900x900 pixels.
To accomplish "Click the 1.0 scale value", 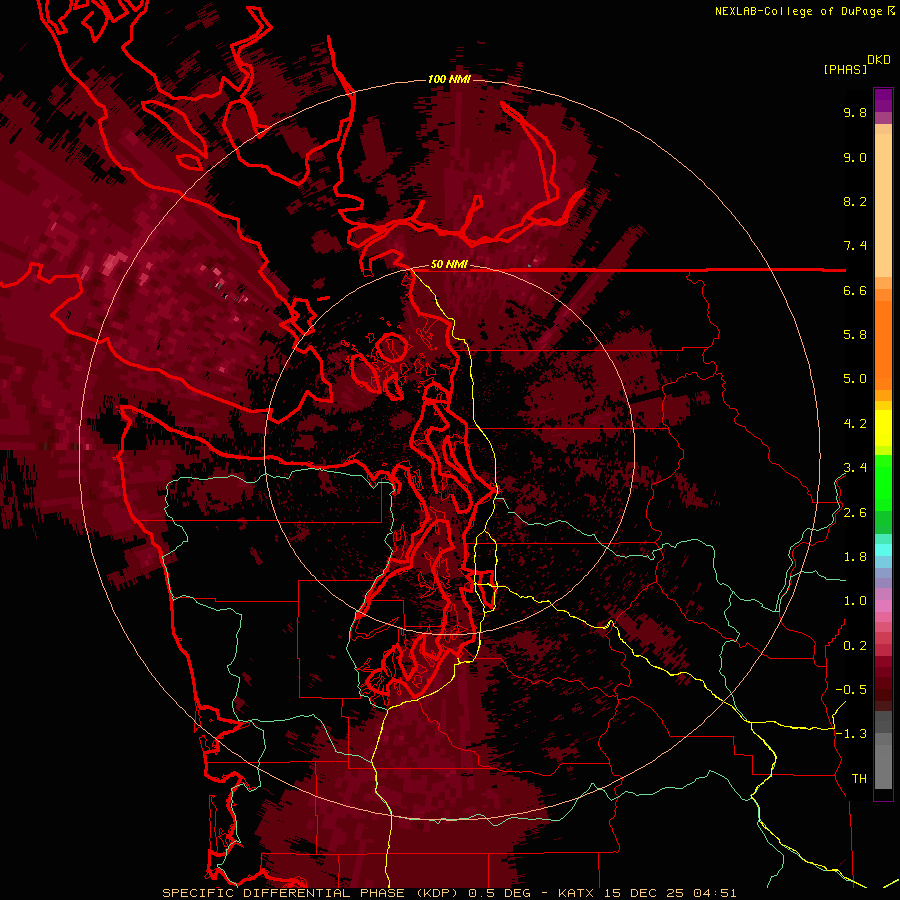I will (x=855, y=601).
